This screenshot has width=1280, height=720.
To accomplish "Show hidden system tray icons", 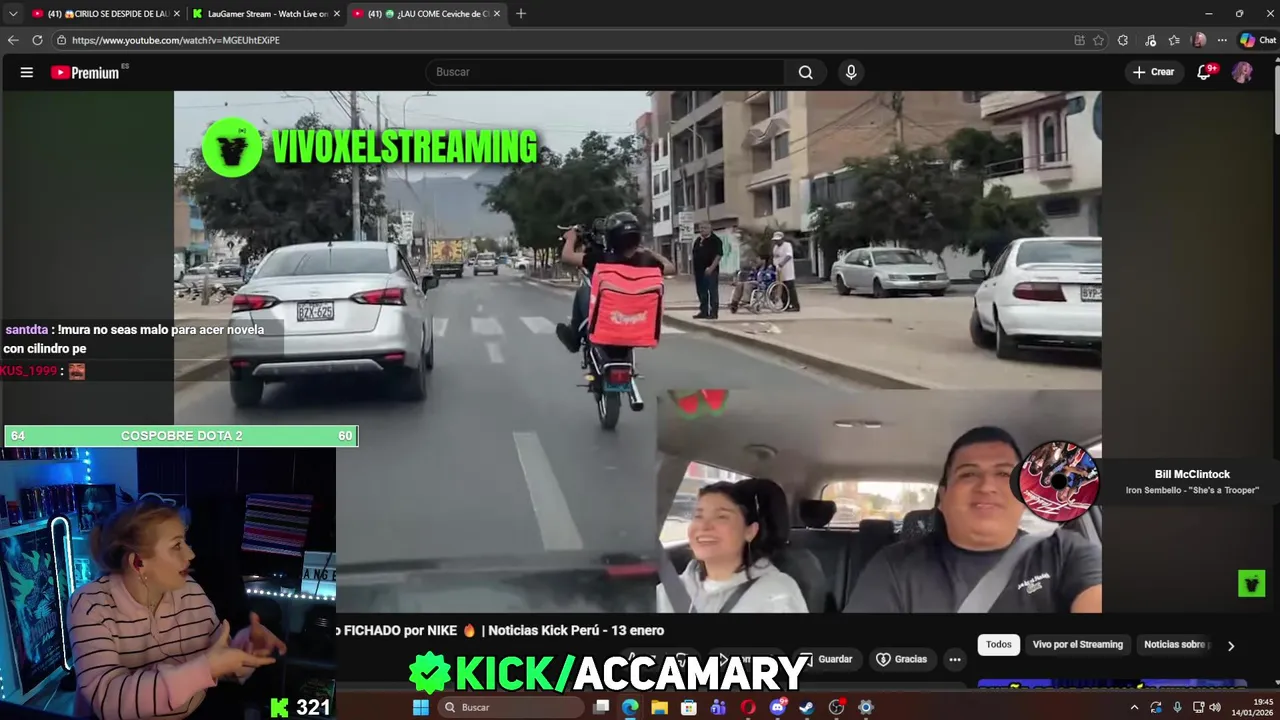I will coord(1134,707).
